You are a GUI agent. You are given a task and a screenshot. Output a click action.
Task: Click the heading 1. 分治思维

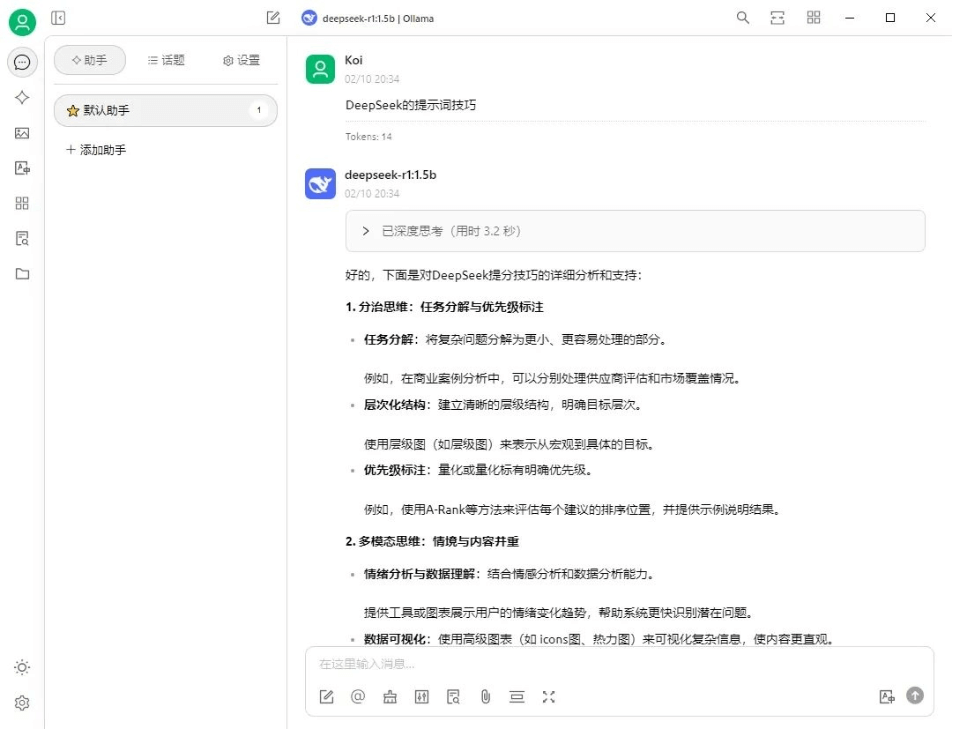point(444,307)
